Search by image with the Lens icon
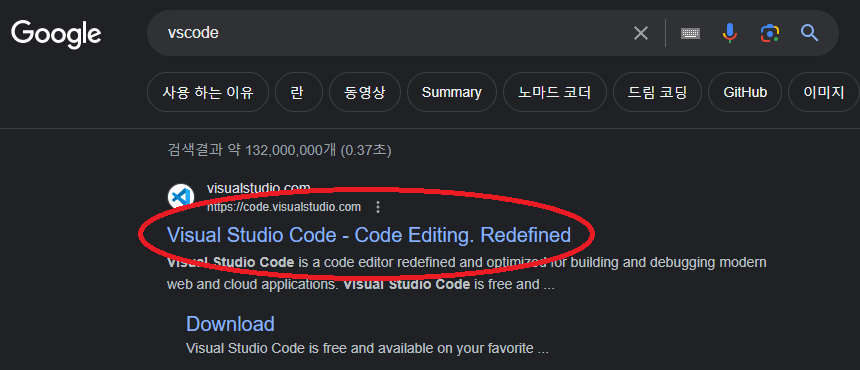Viewport: 860px width, 370px height. tap(770, 33)
